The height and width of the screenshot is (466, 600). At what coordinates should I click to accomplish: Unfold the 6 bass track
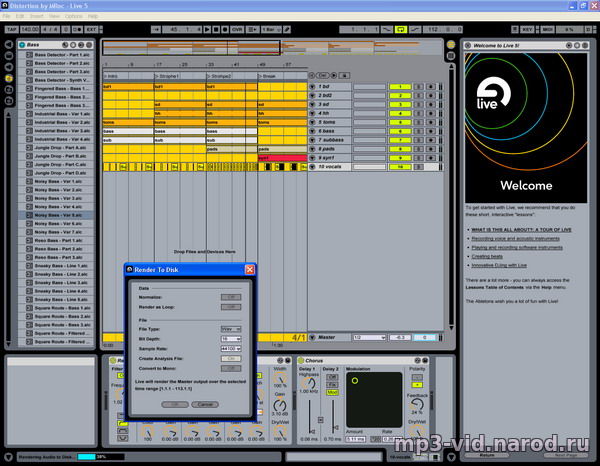pos(312,131)
